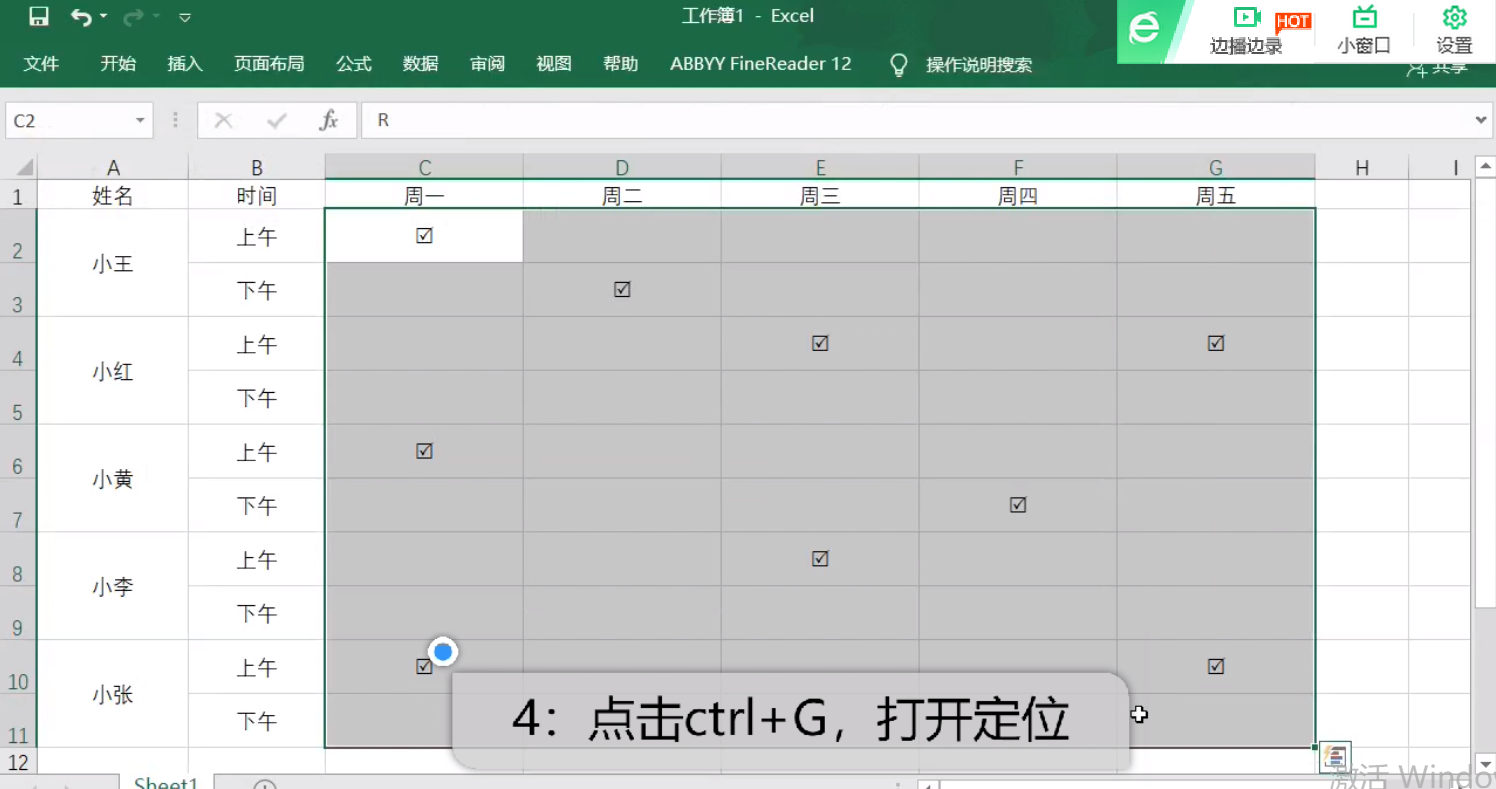Switch to the 开始 ribbon tab
Image resolution: width=1496 pixels, height=789 pixels.
click(x=118, y=64)
